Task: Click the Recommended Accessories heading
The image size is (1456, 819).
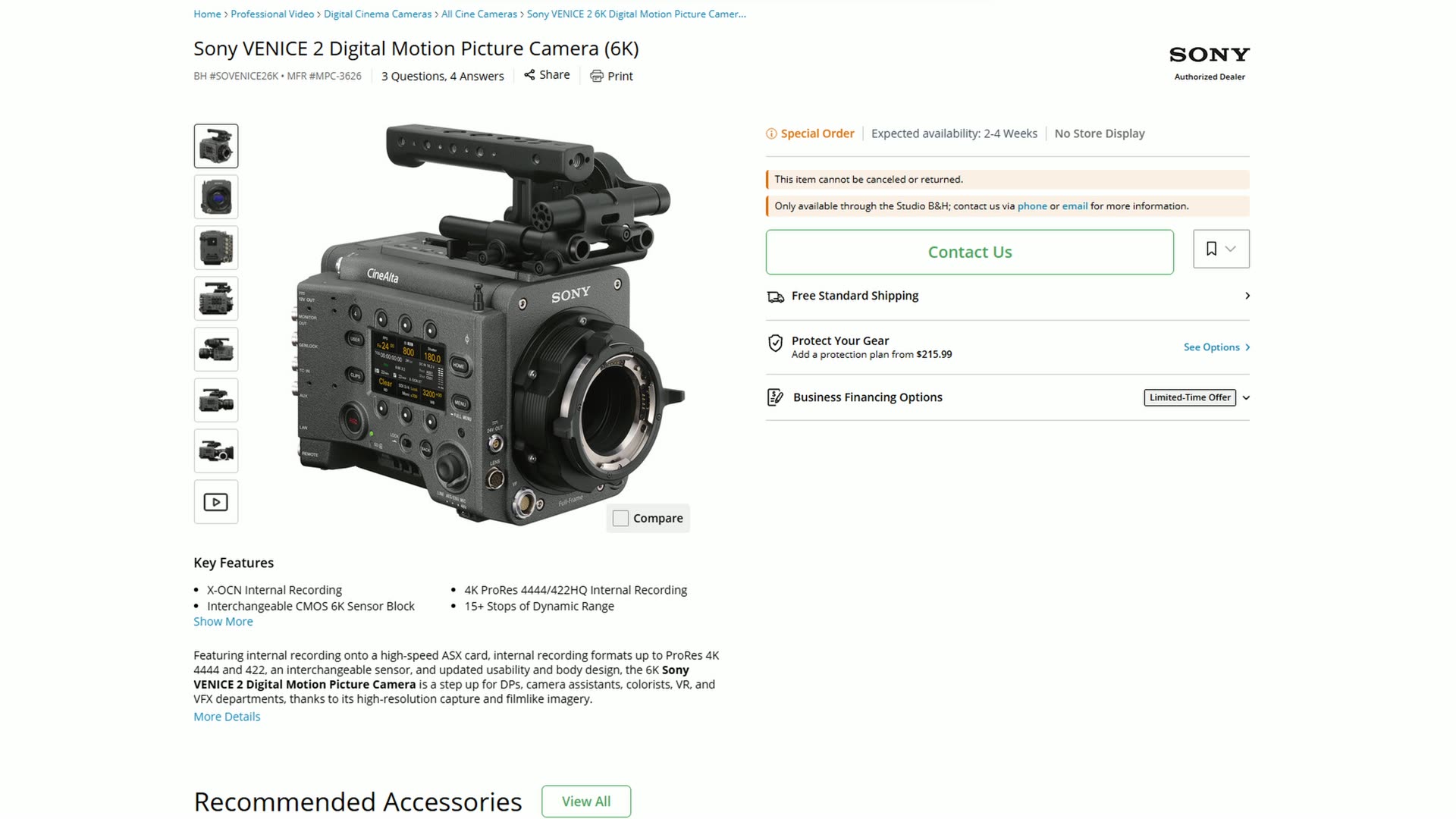Action: click(358, 802)
